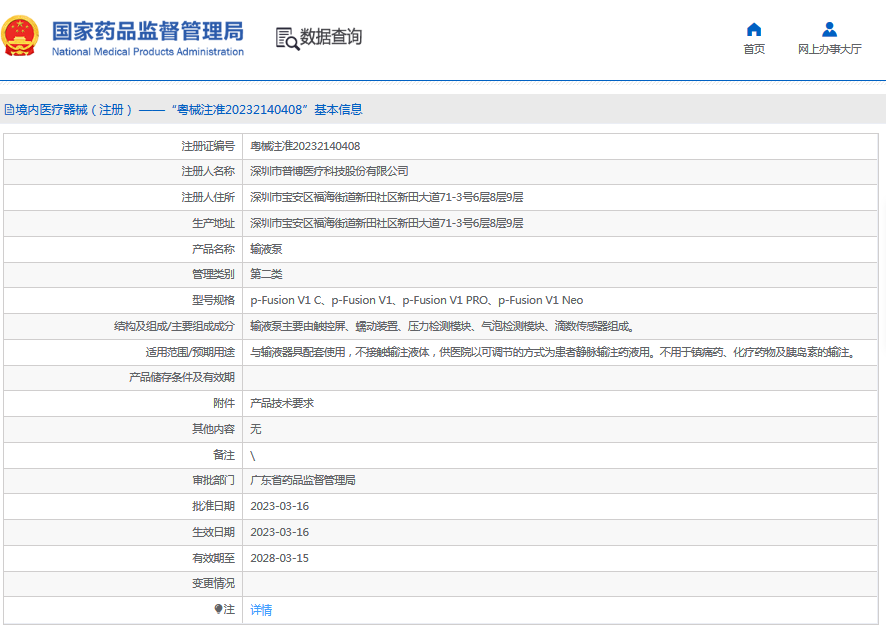Select the 有效期至 date 2028-03-15
886x632 pixels.
coord(281,557)
